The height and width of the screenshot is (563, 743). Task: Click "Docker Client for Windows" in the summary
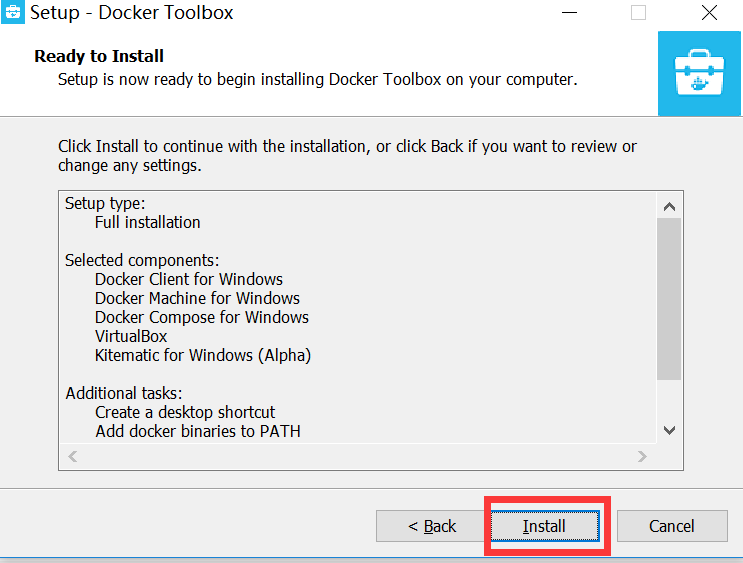click(x=189, y=279)
